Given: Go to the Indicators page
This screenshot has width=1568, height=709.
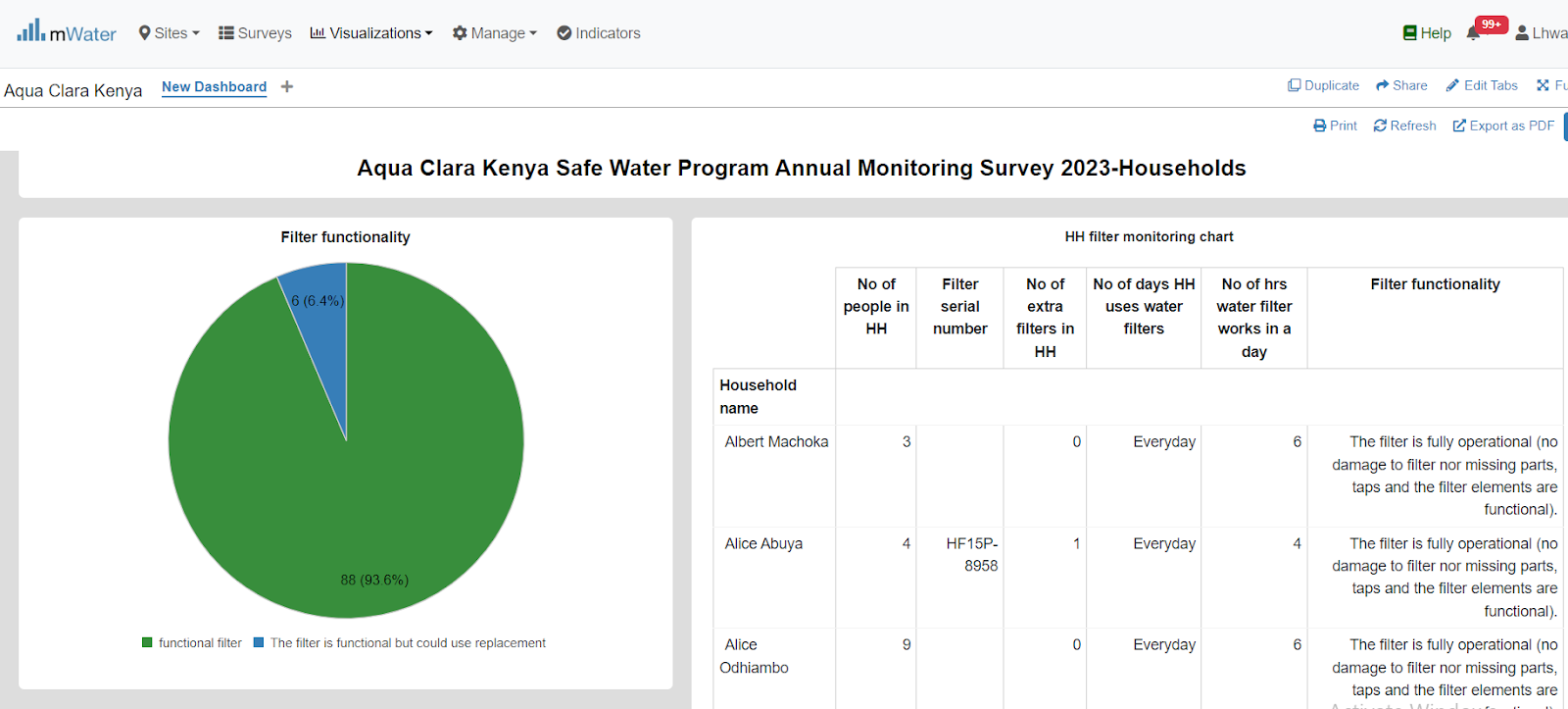Looking at the screenshot, I should coord(599,33).
